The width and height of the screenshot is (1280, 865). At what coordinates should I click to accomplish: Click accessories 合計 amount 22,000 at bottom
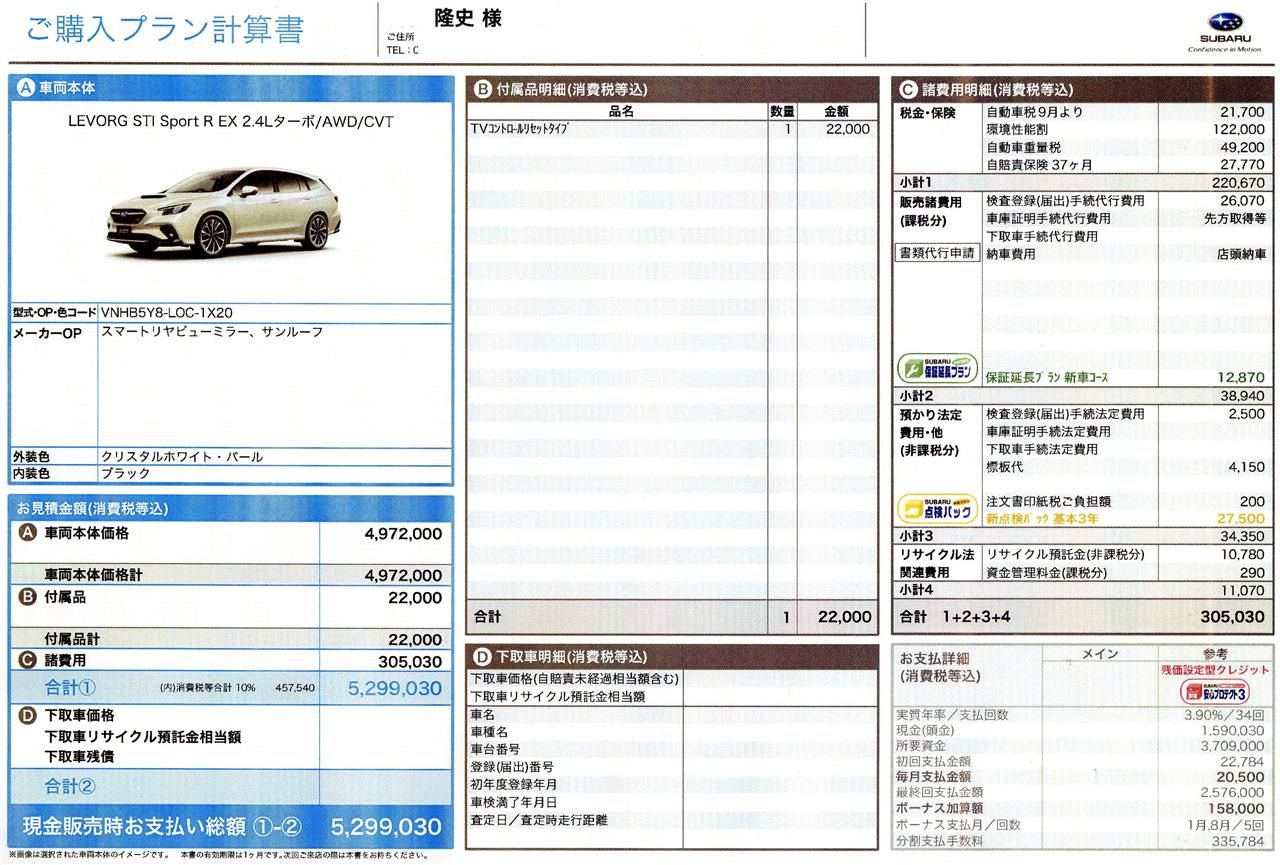845,617
